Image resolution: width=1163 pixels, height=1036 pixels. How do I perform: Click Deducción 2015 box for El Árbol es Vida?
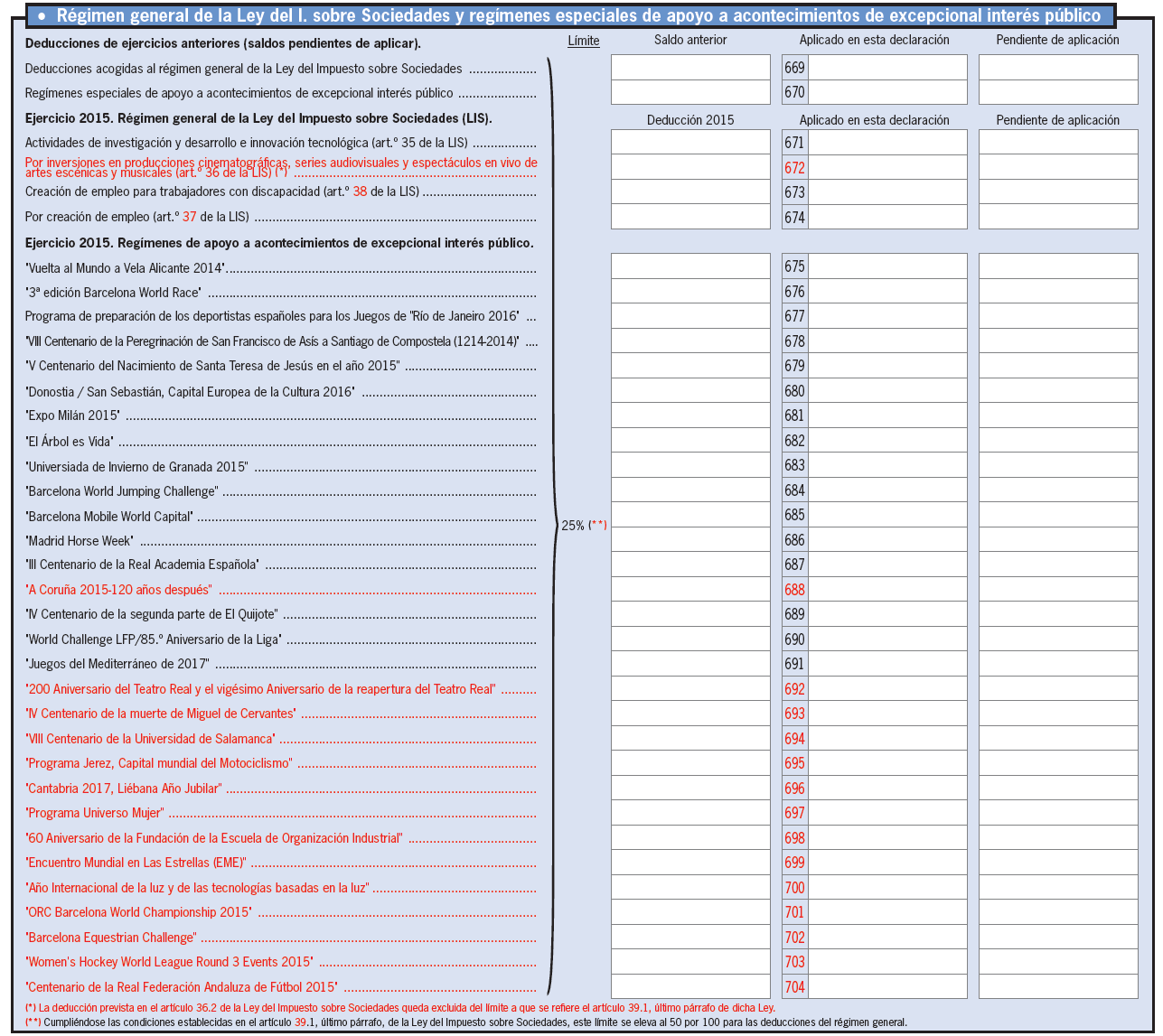tap(690, 440)
